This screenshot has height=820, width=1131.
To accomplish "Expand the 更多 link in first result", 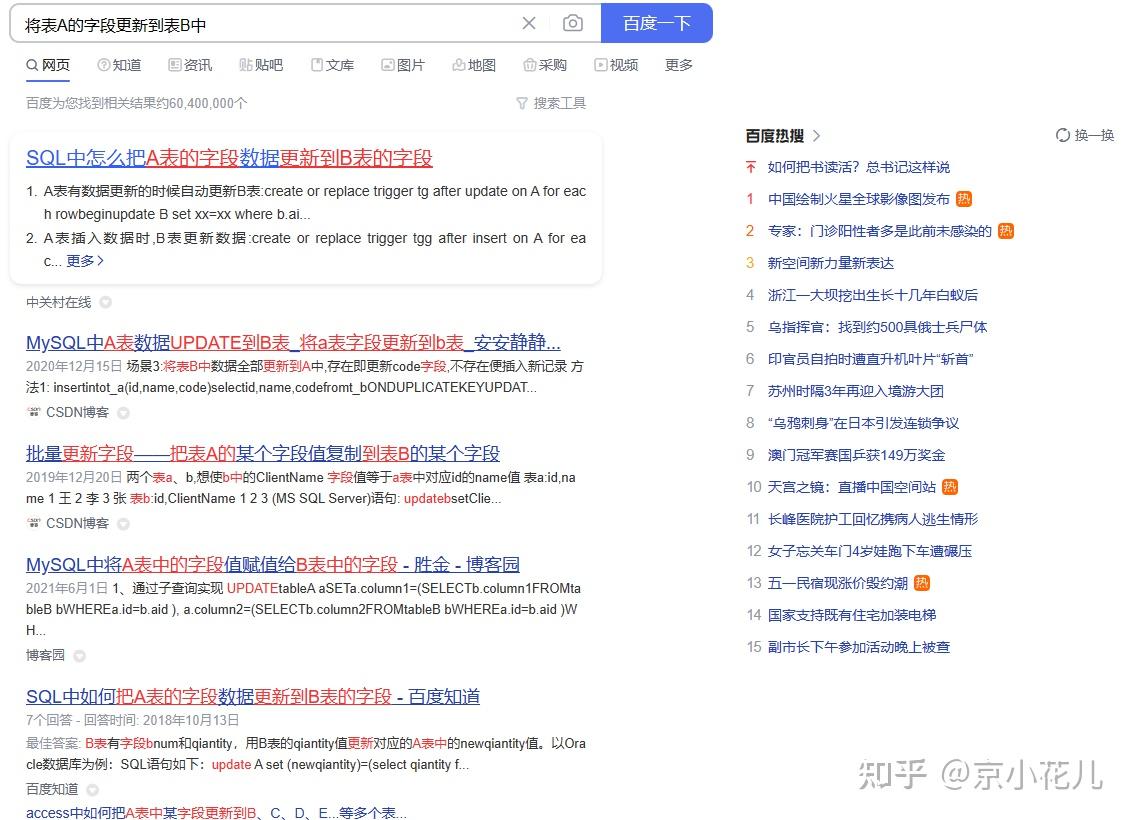I will [85, 260].
